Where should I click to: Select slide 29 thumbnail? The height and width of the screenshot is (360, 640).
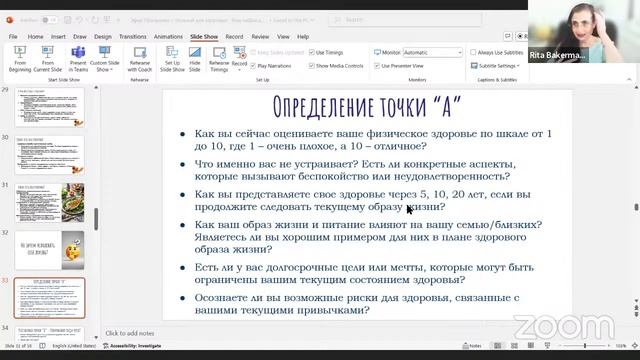point(49,107)
